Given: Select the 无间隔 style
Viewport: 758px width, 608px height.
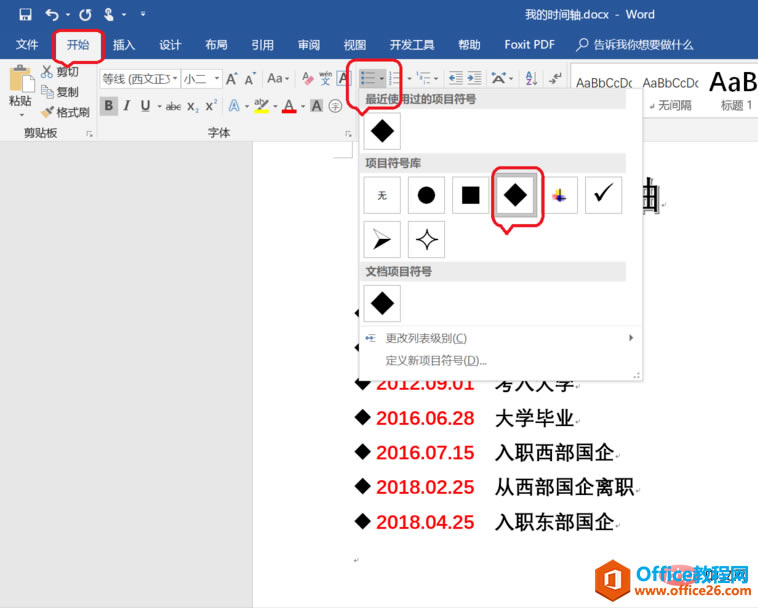Looking at the screenshot, I should coord(670,91).
